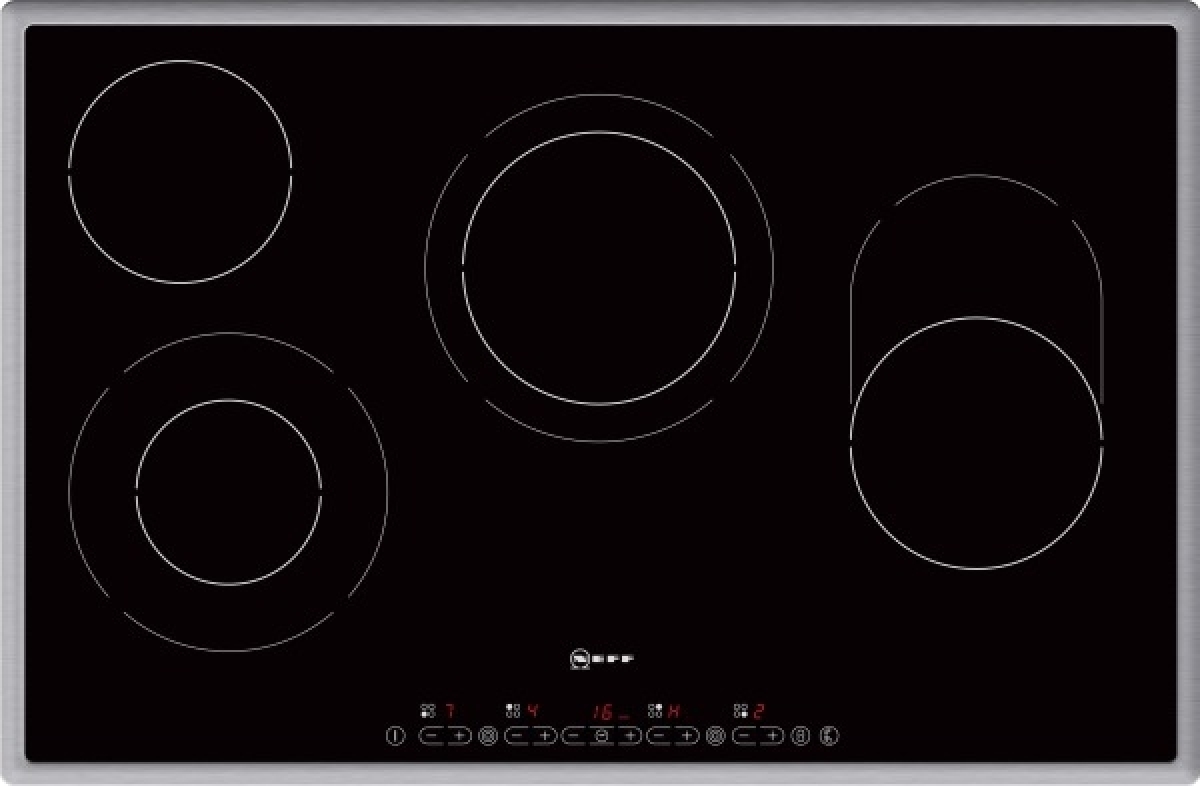Image resolution: width=1200 pixels, height=786 pixels.
Task: Tap the zone indicator icon beside the 7
Action: [x=428, y=711]
